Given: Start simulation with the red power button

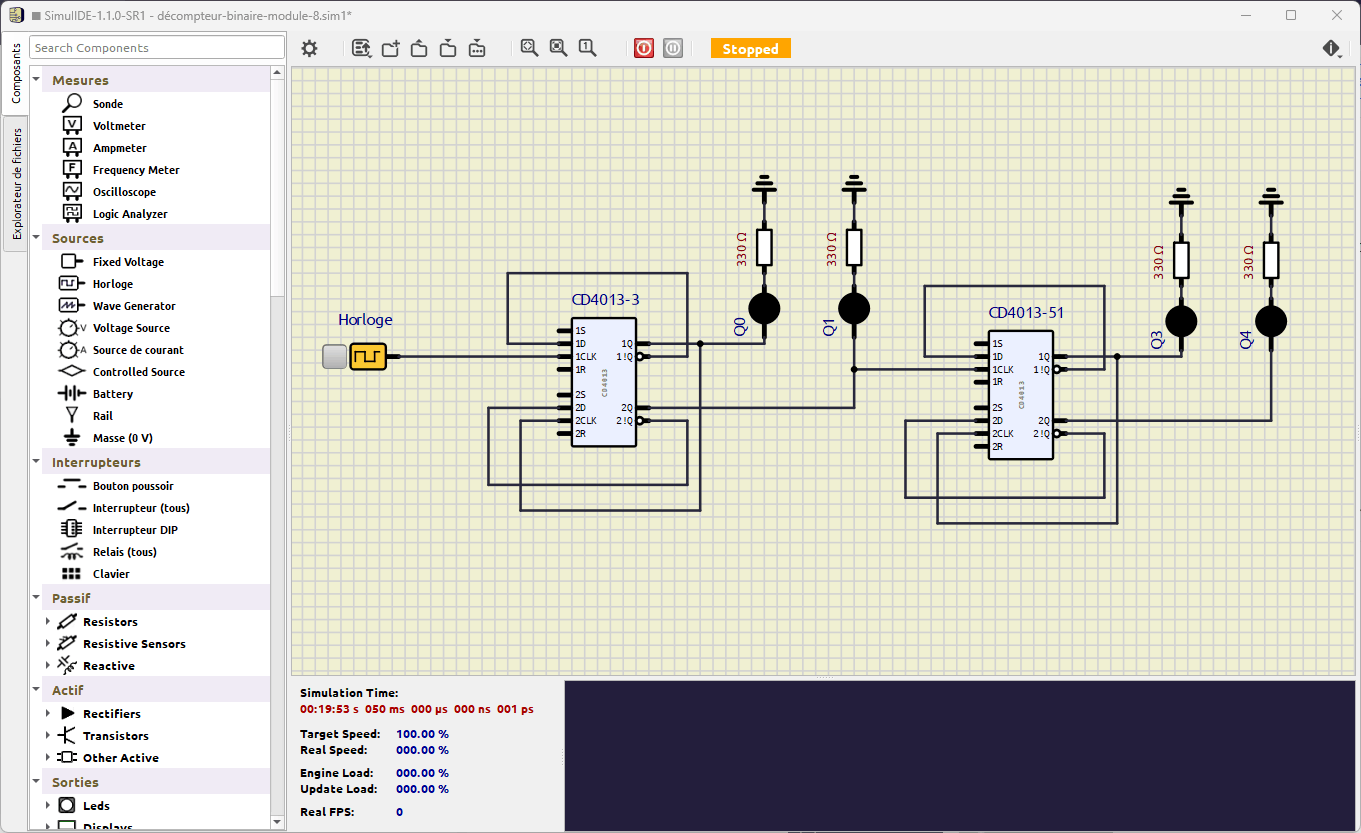Looking at the screenshot, I should click(x=644, y=48).
